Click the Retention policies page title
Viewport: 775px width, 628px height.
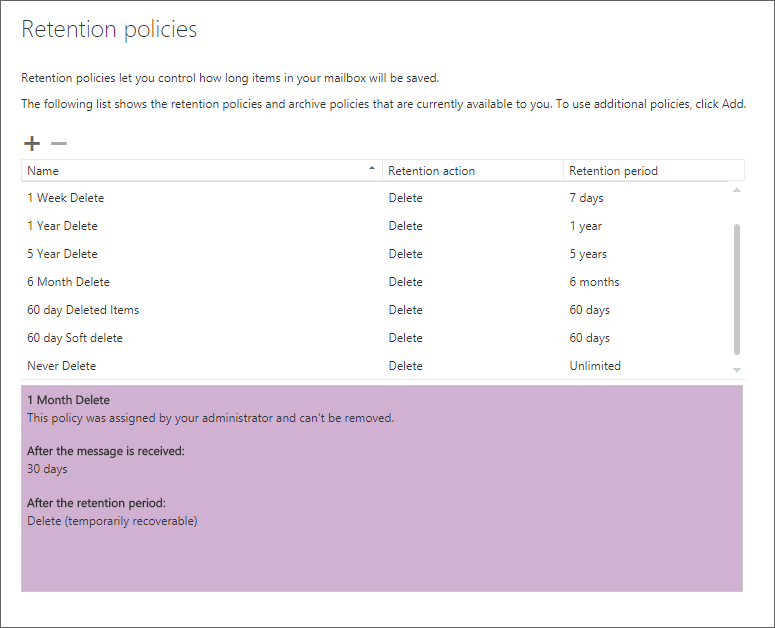109,29
